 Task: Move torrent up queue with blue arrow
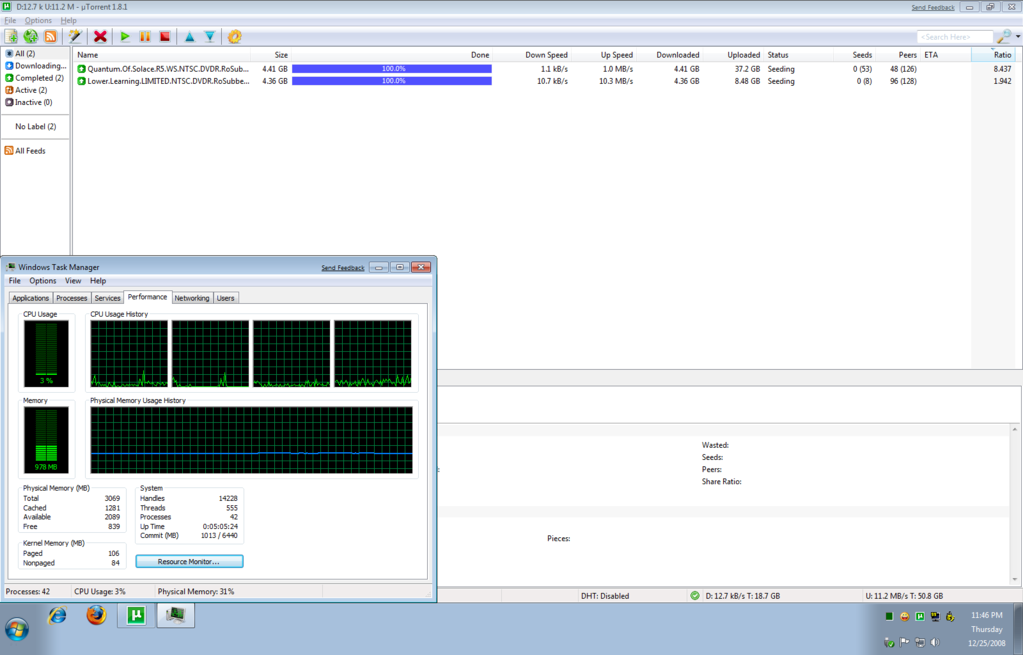(x=189, y=37)
